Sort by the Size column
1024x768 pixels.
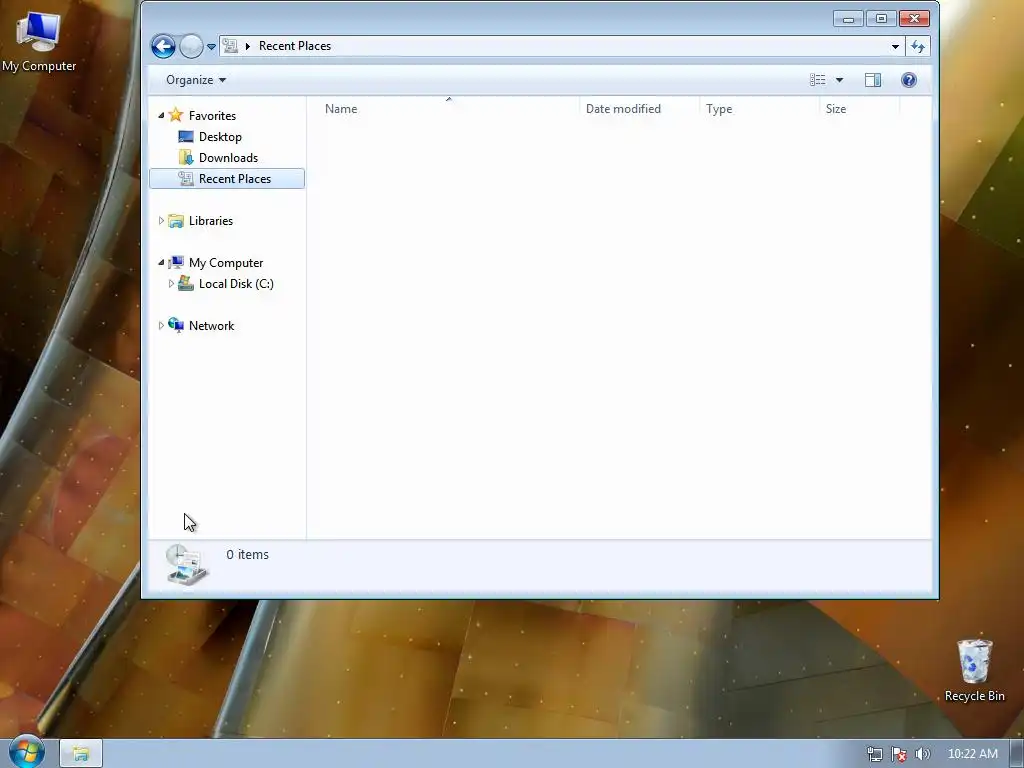pos(859,108)
